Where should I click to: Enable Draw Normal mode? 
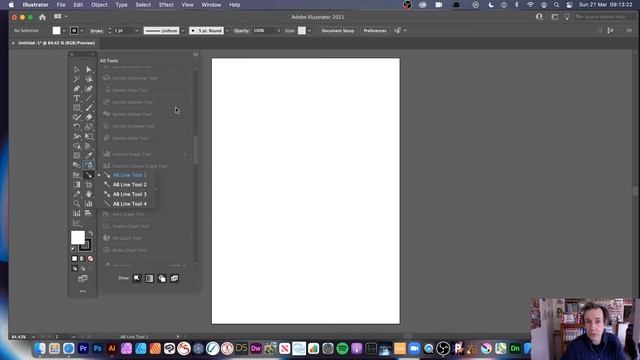pyautogui.click(x=75, y=269)
